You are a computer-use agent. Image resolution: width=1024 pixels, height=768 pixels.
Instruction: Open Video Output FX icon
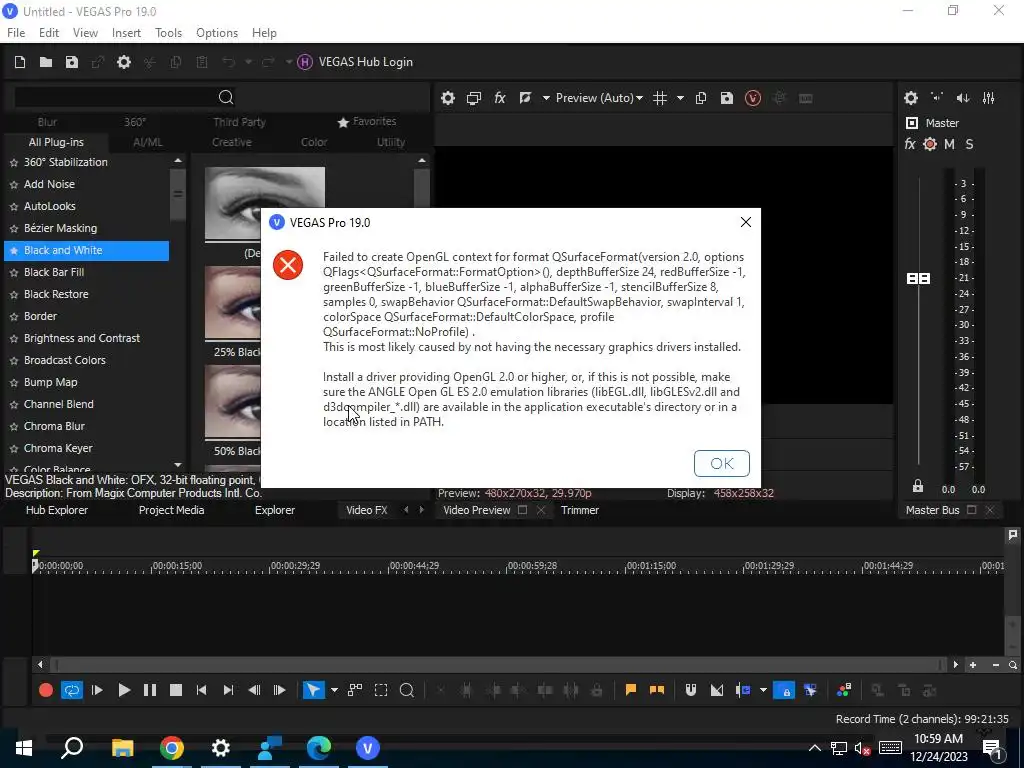point(500,98)
